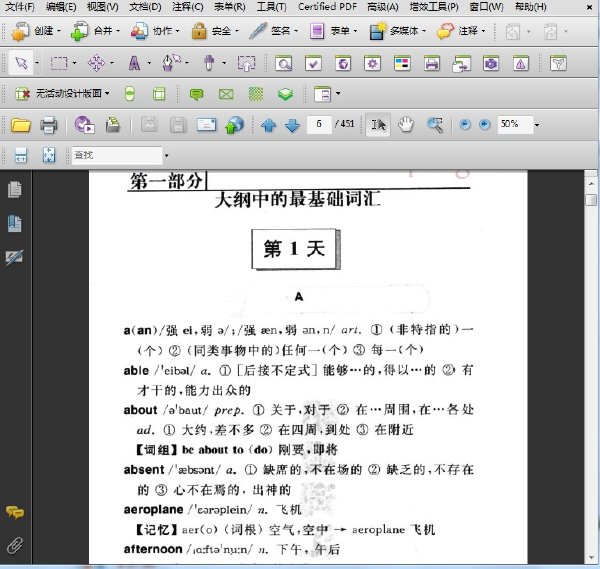This screenshot has width=600, height=569.
Task: Toggle the arrow selection tool
Action: coord(21,63)
